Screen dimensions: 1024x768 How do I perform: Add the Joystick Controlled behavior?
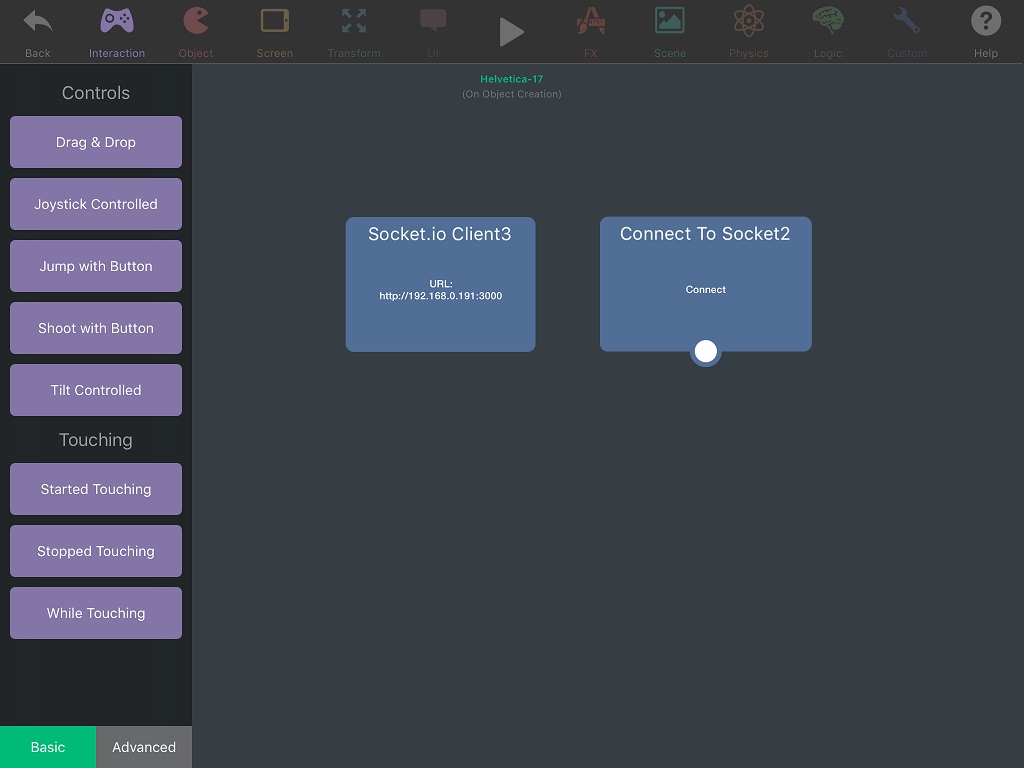[x=96, y=204]
